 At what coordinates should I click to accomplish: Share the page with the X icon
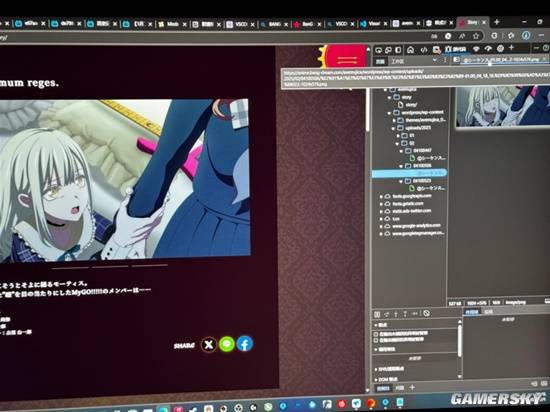coord(209,345)
